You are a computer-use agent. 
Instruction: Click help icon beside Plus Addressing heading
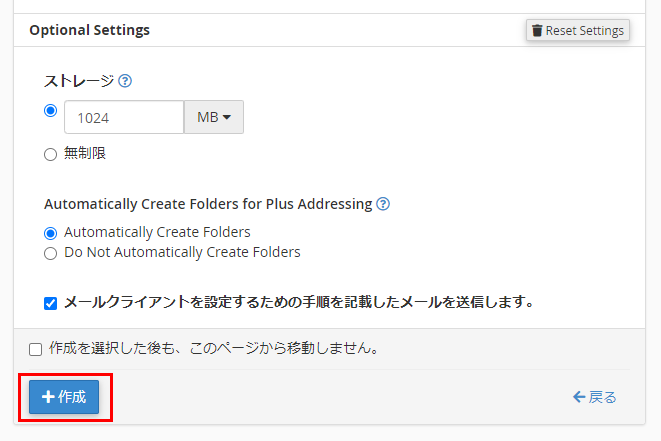[383, 204]
